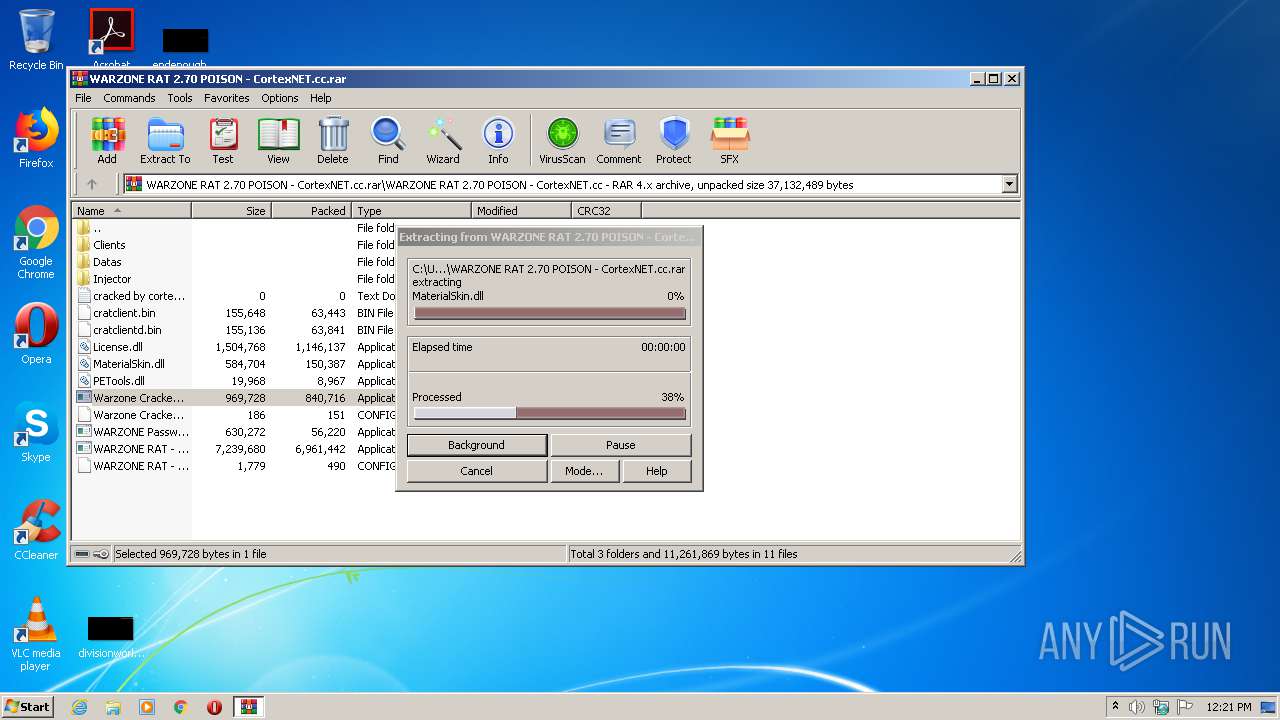Click the SFX toolbar icon
Screen dimensions: 1280x720
730,141
